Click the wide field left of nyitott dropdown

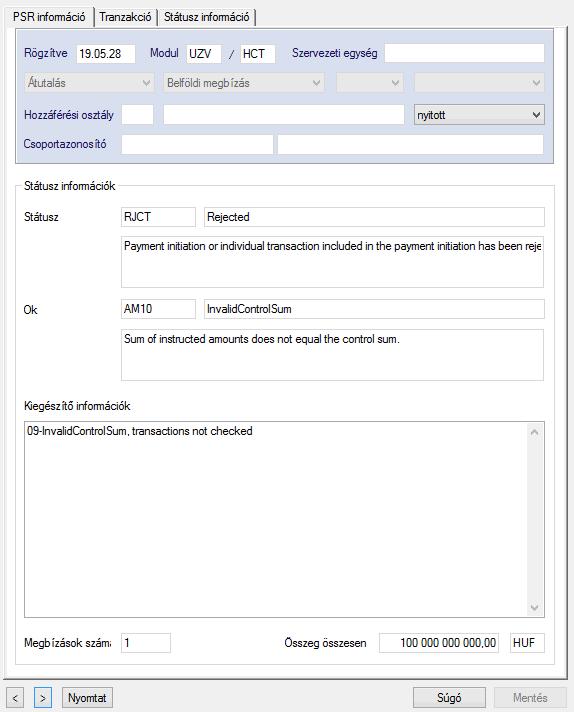pyautogui.click(x=284, y=114)
